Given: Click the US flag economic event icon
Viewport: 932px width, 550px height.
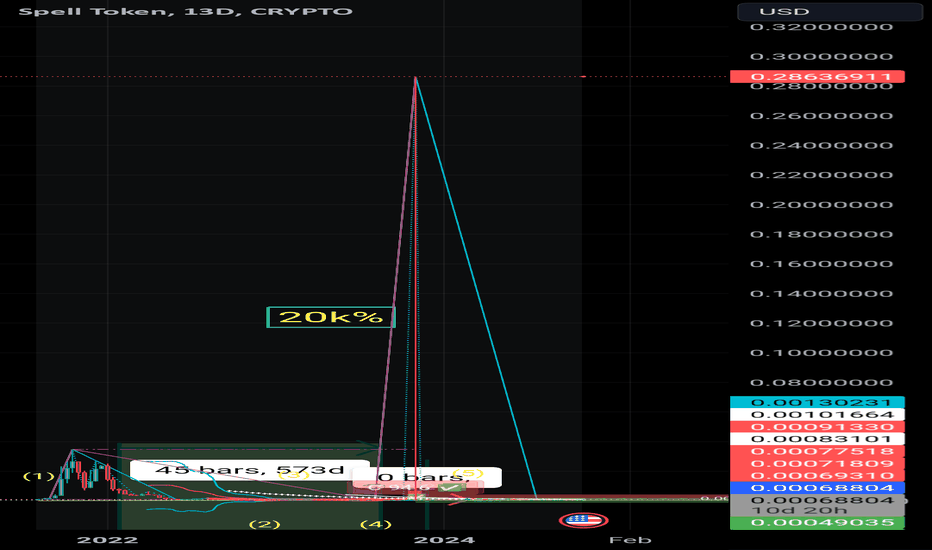Looking at the screenshot, I should 584,521.
